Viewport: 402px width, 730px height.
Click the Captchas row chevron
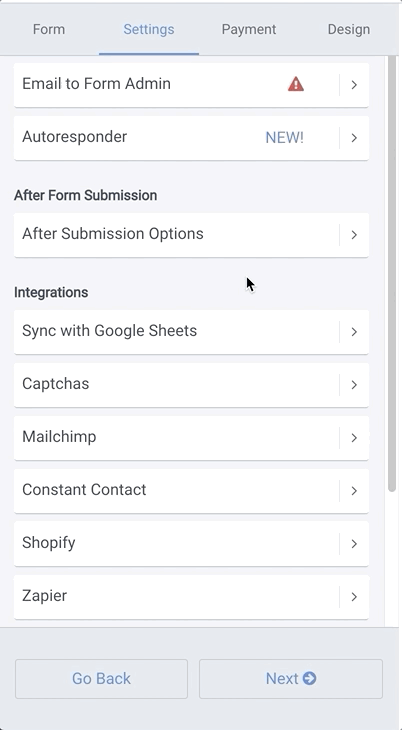click(x=354, y=385)
